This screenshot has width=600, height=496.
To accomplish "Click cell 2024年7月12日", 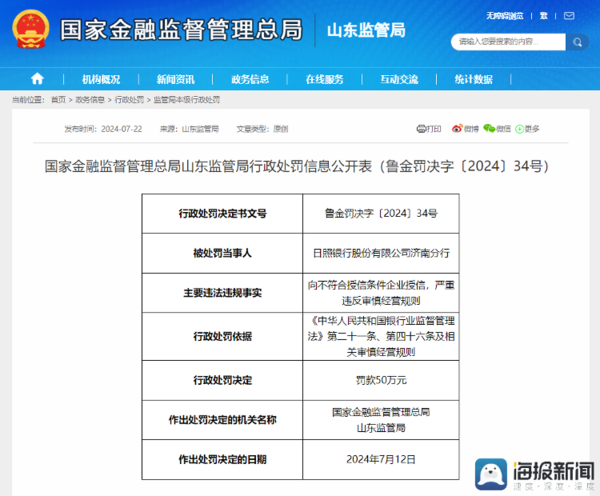I will pos(381,459).
